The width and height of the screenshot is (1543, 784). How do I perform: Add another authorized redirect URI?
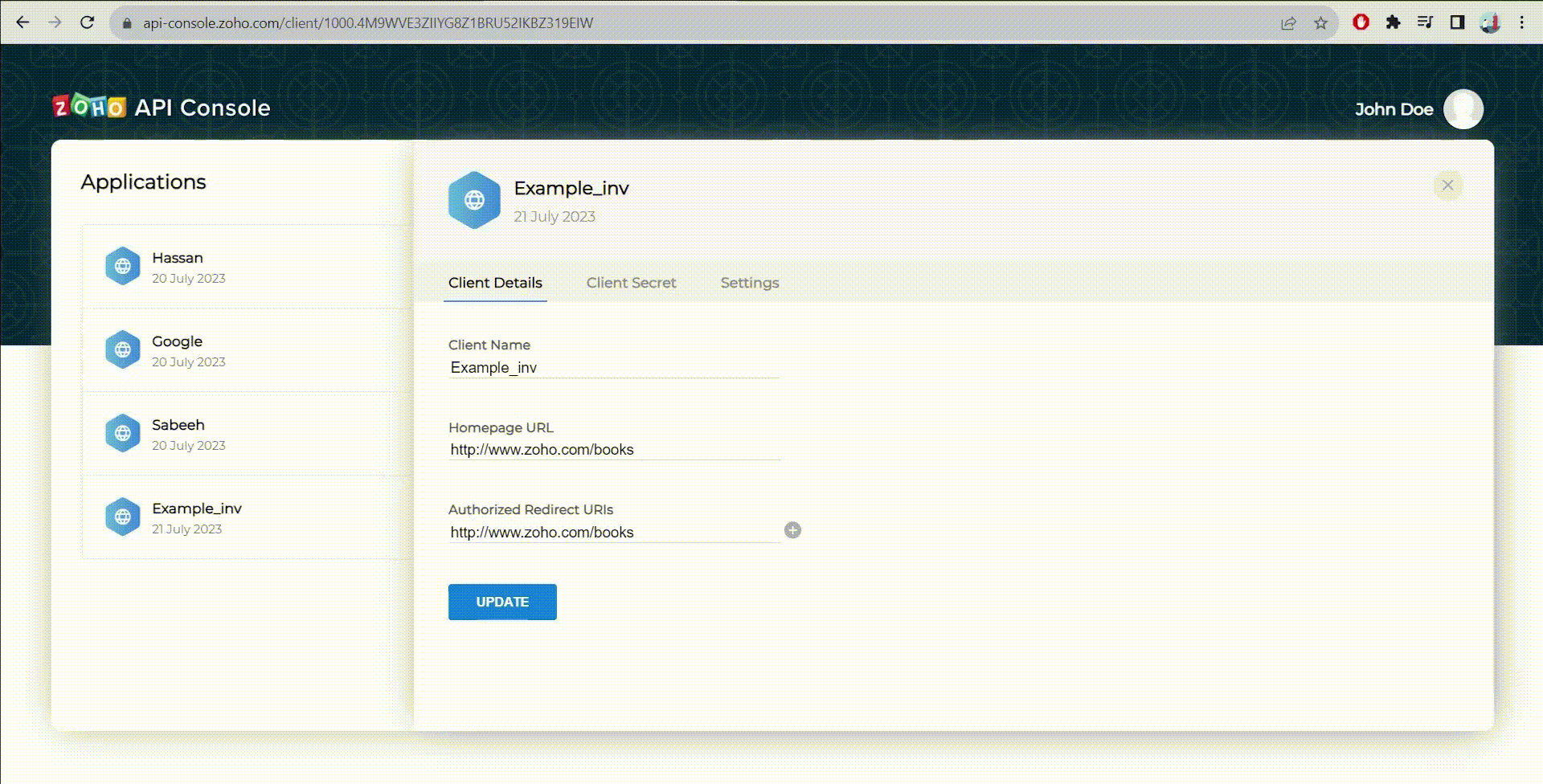792,530
